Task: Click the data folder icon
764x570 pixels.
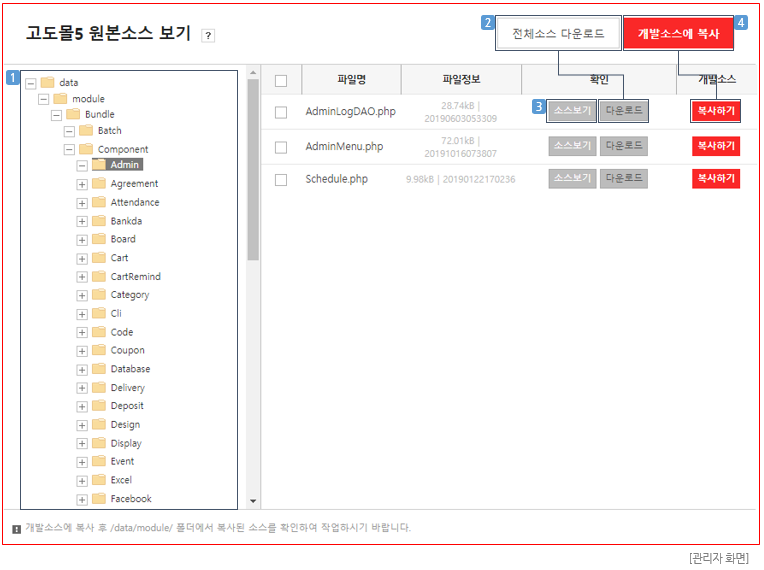Action: (x=47, y=82)
